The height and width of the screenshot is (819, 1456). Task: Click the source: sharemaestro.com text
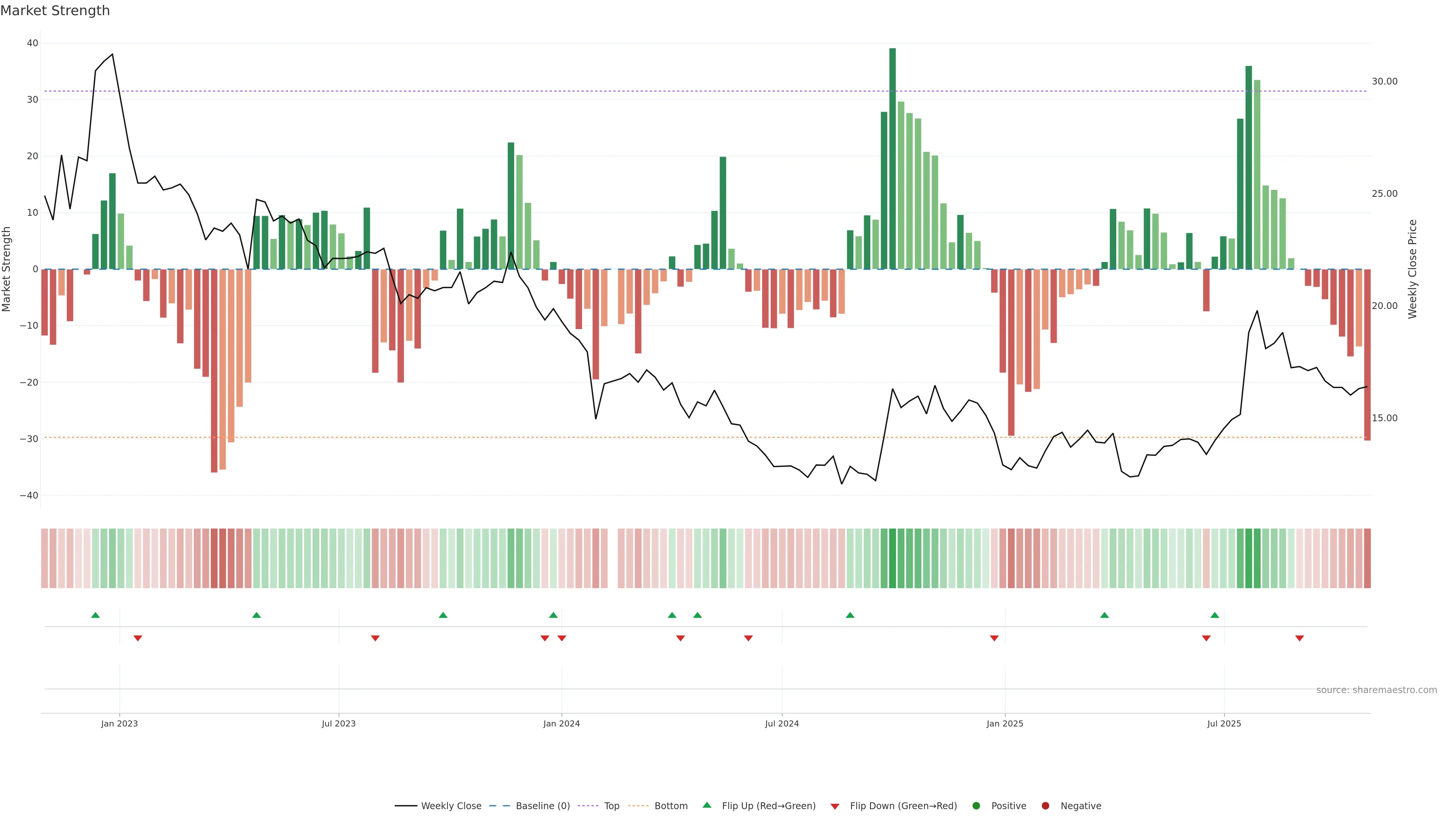(x=1376, y=690)
